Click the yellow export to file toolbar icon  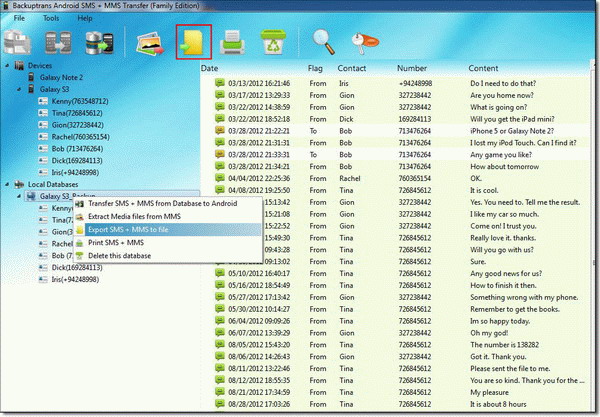[x=194, y=42]
